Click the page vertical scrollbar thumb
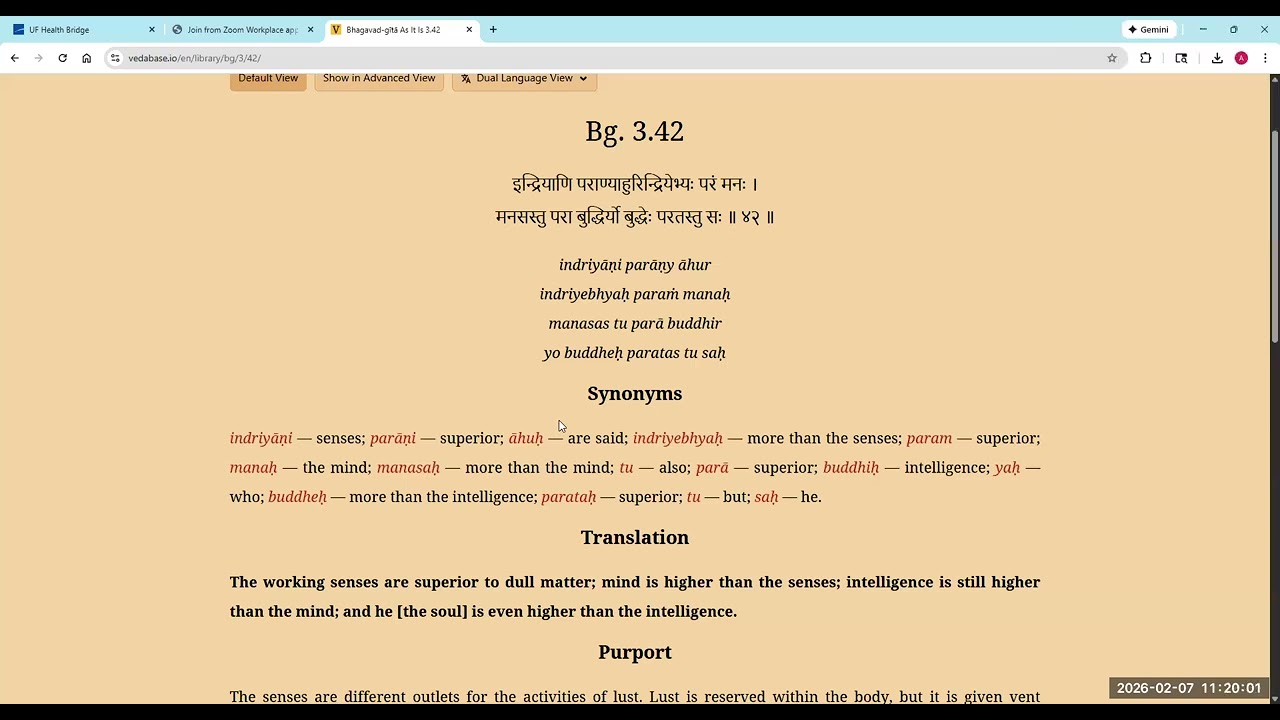The width and height of the screenshot is (1280, 720). [1274, 237]
